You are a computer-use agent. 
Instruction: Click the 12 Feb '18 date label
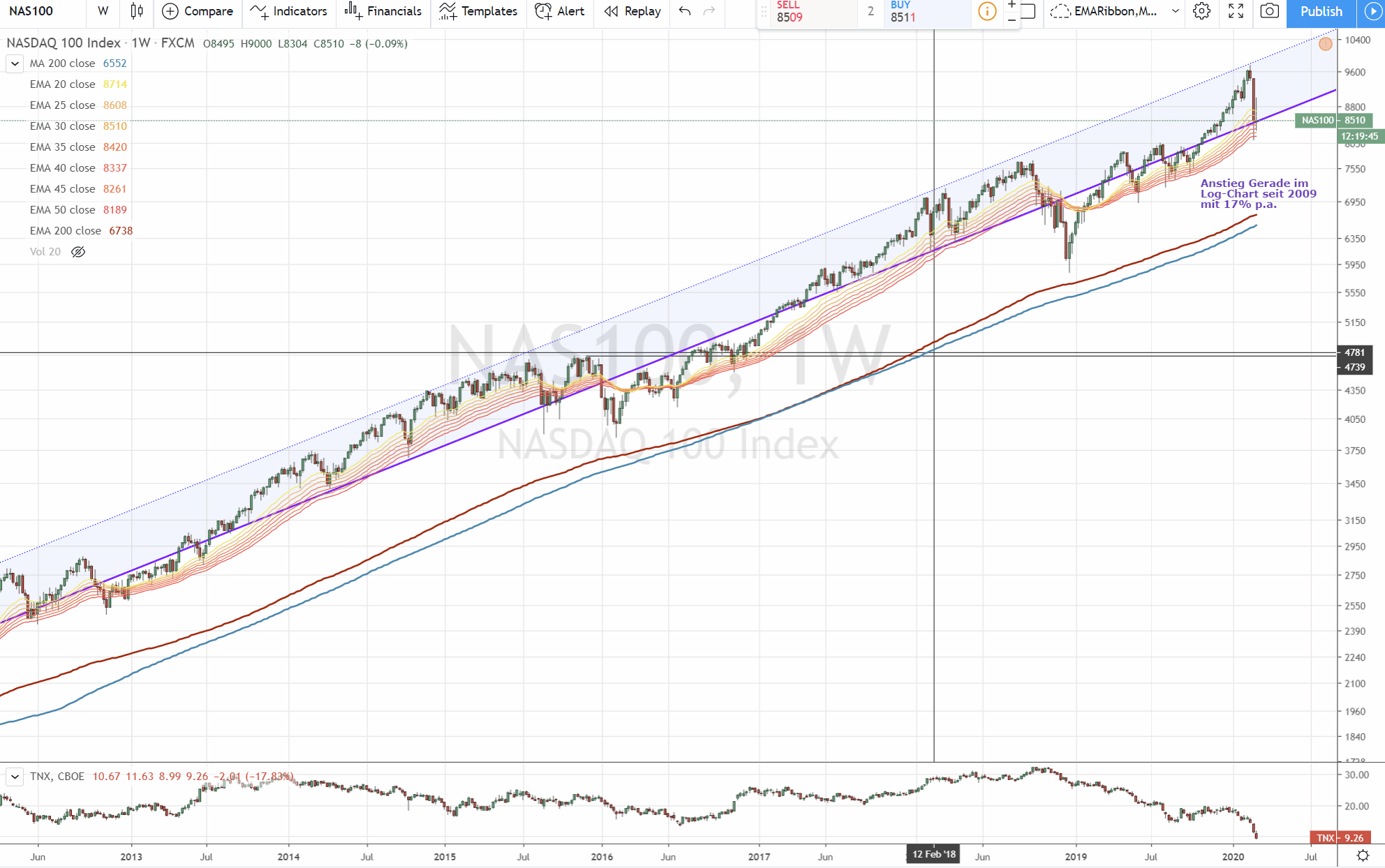click(x=933, y=854)
